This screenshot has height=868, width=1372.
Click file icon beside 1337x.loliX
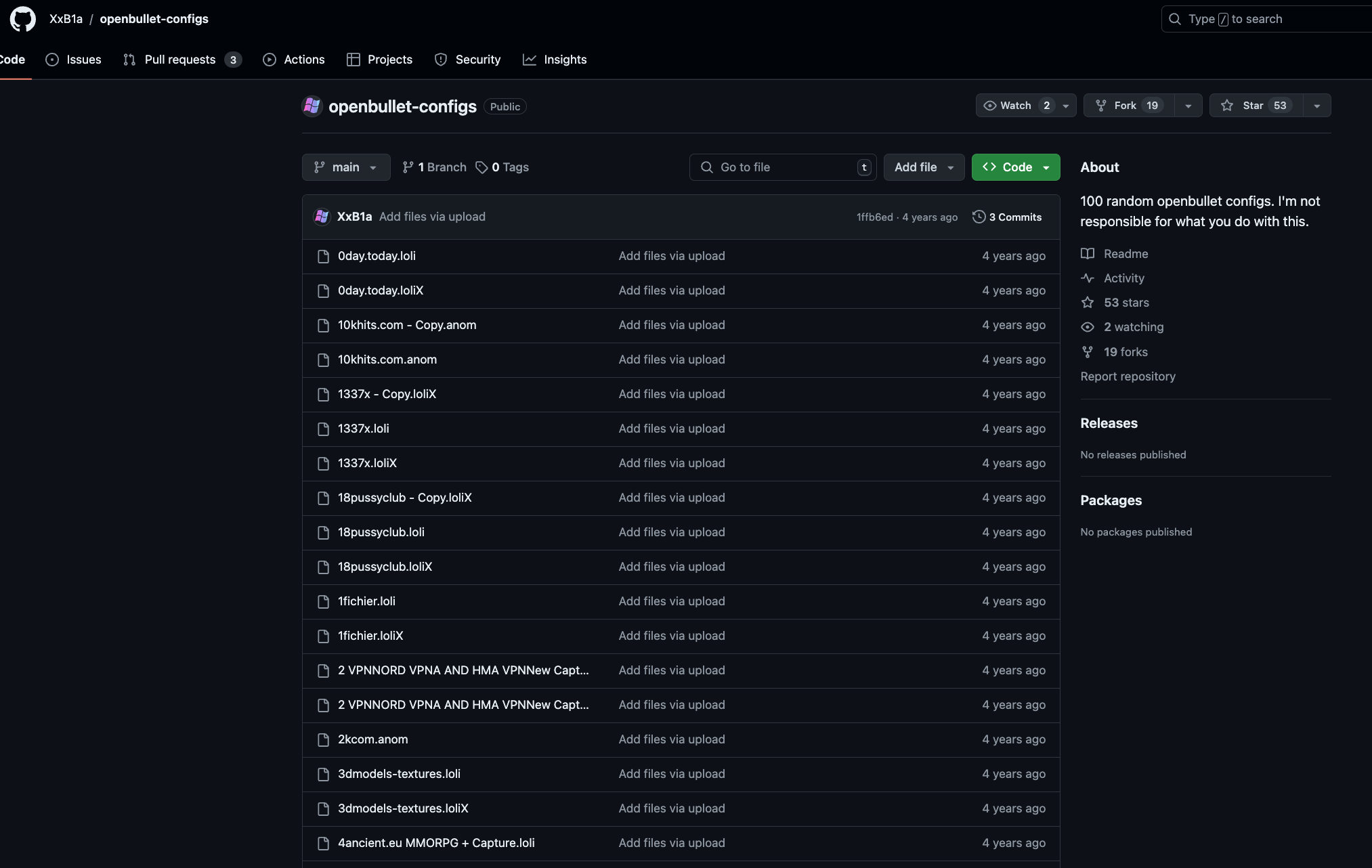(324, 463)
